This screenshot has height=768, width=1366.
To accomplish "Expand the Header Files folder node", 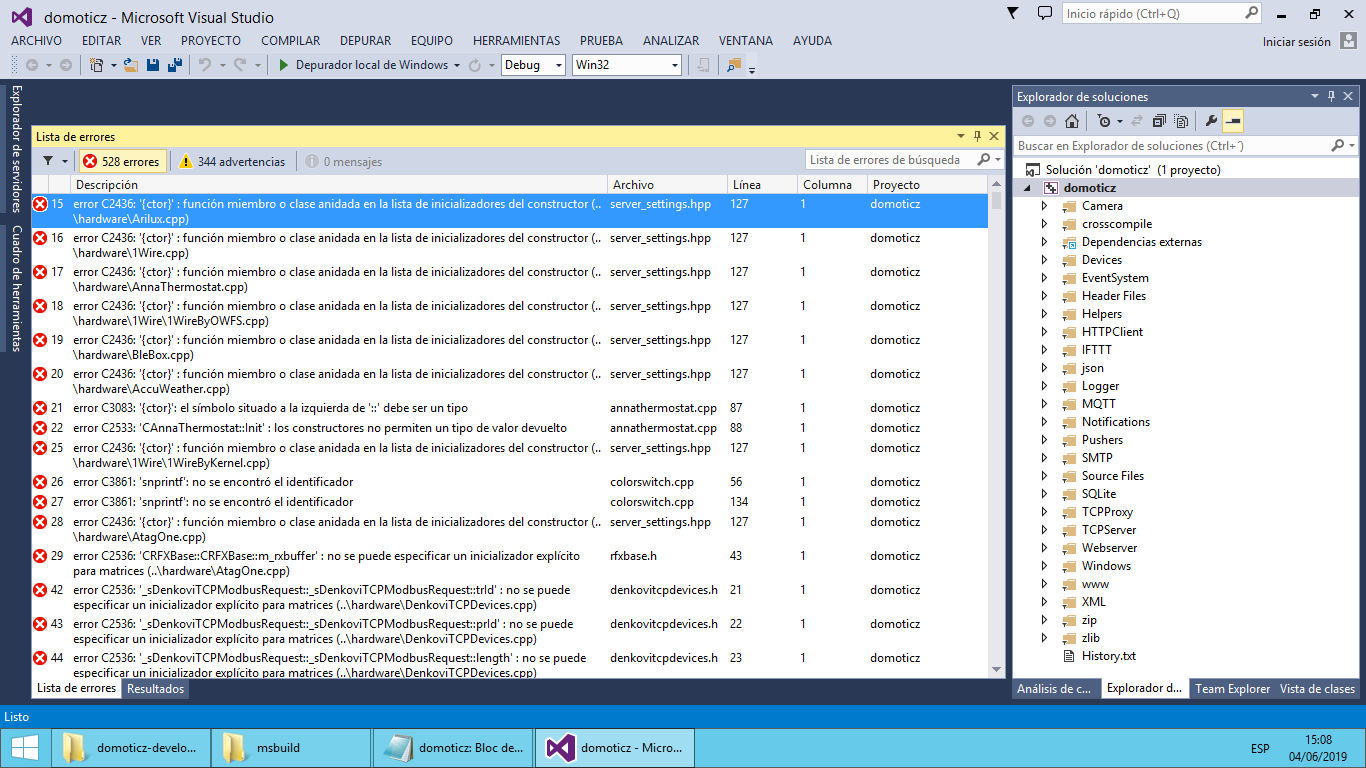I will pyautogui.click(x=1045, y=296).
